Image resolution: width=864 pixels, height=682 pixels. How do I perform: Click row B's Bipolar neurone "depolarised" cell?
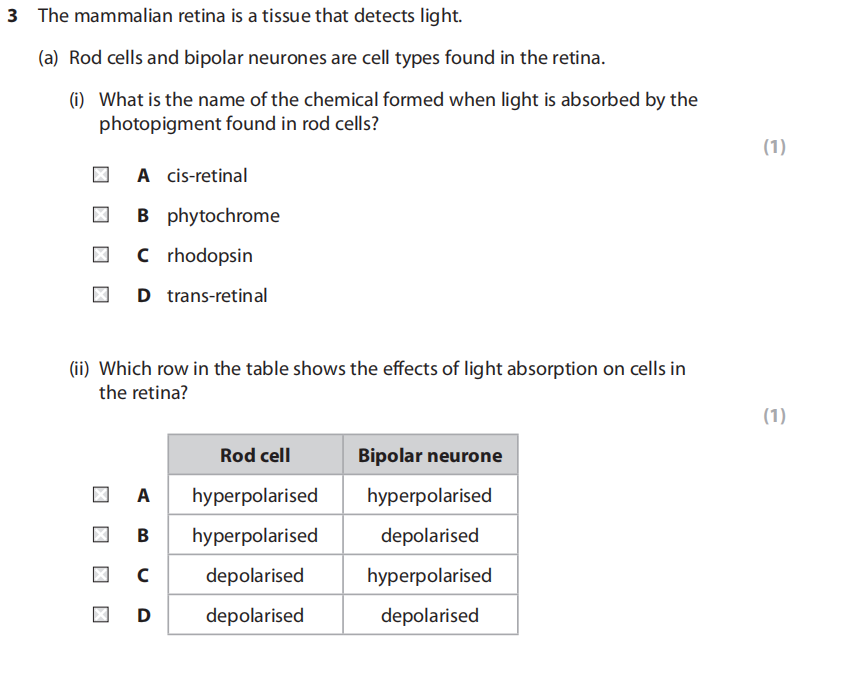430,535
